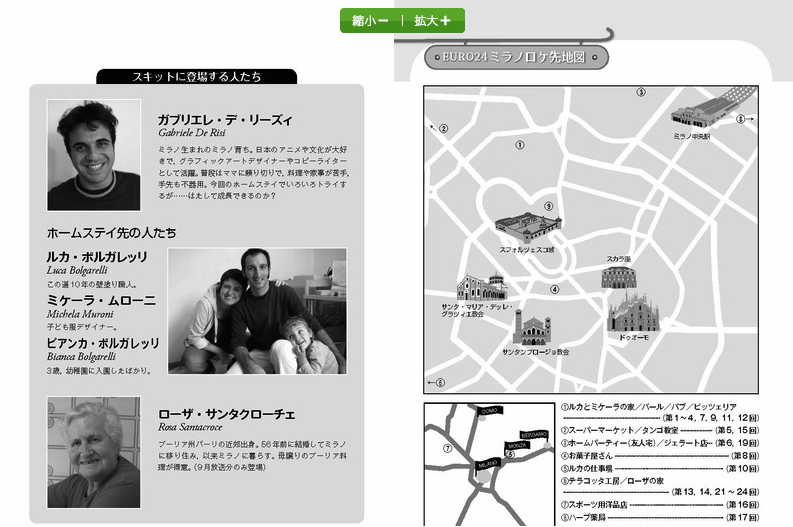Select the name ローザ・サンタクローチェ
Viewport: 793px width, 527px height.
tap(227, 415)
